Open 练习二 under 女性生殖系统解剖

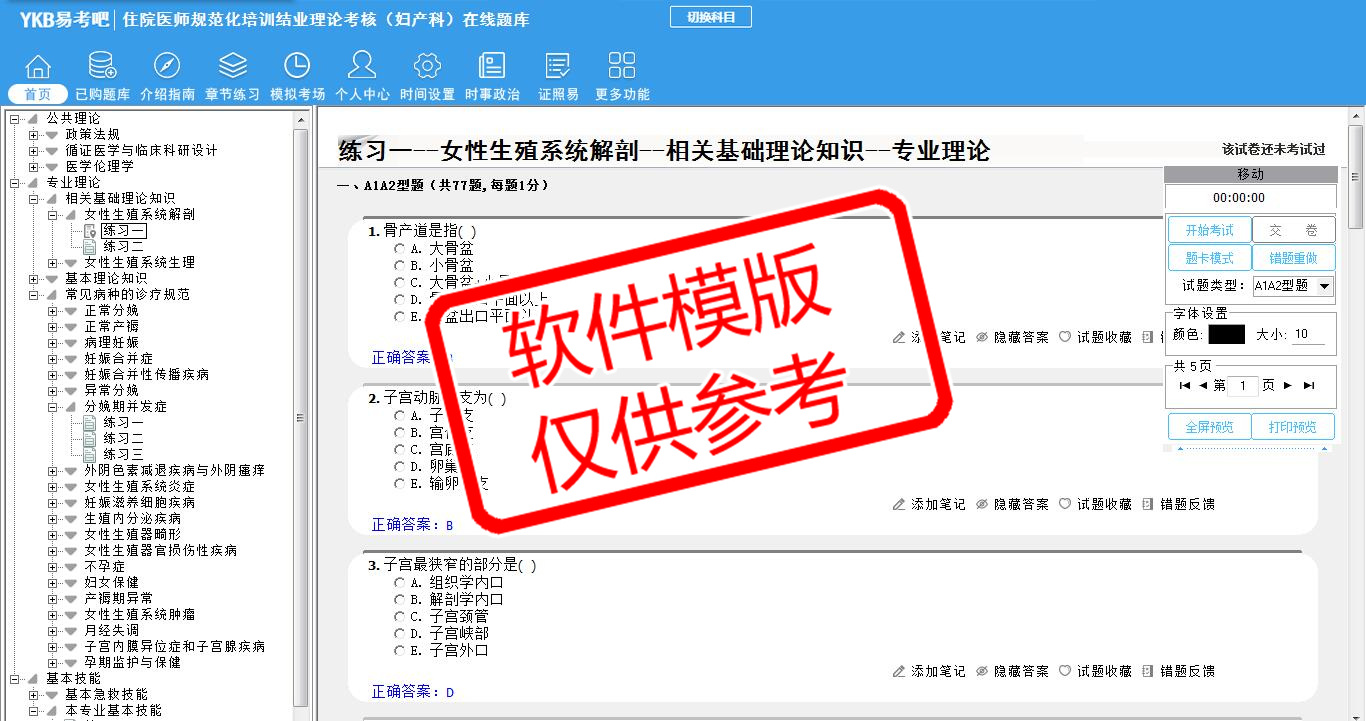(123, 247)
